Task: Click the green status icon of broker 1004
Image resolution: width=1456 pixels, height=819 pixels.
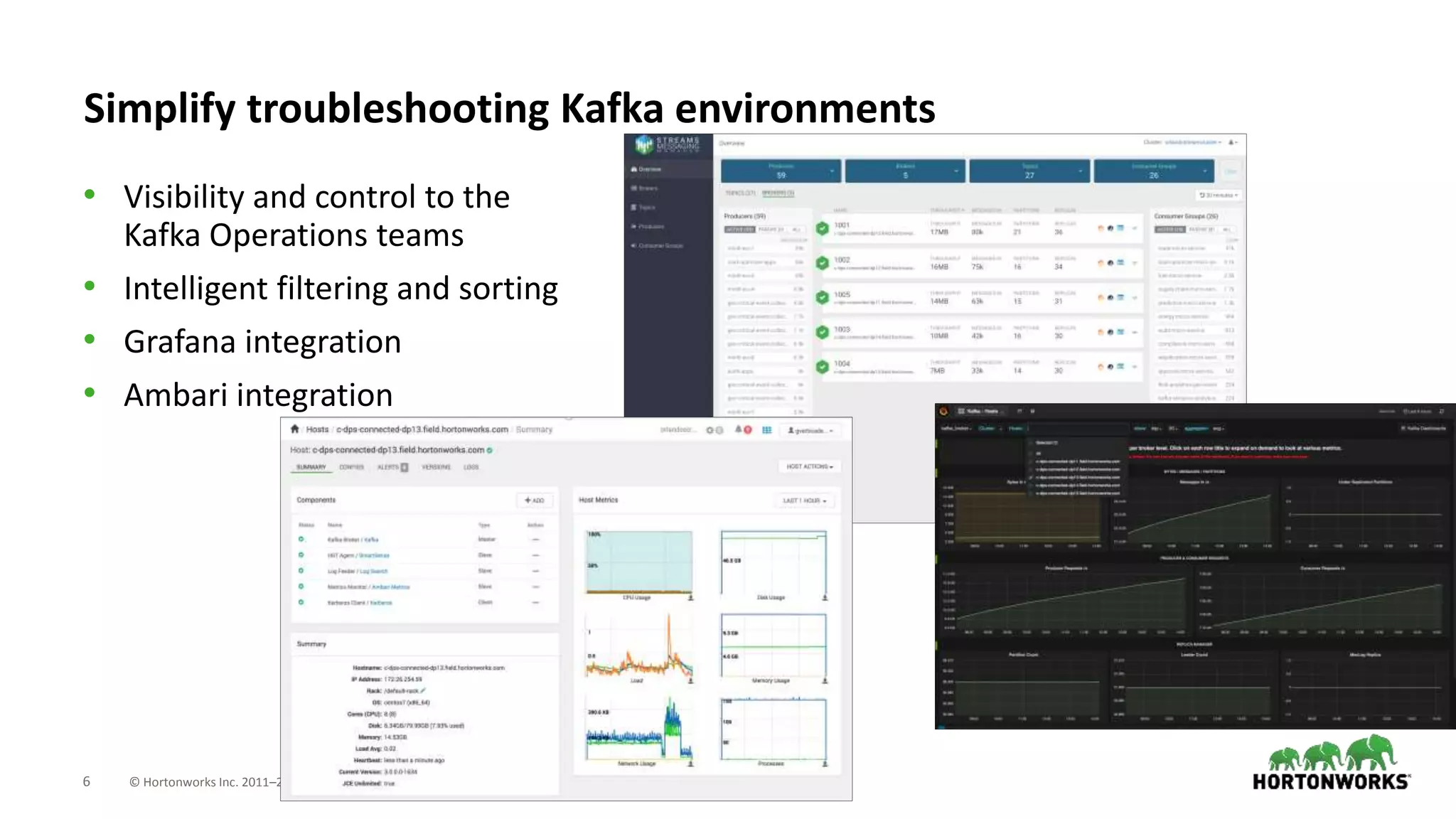Action: 823,367
